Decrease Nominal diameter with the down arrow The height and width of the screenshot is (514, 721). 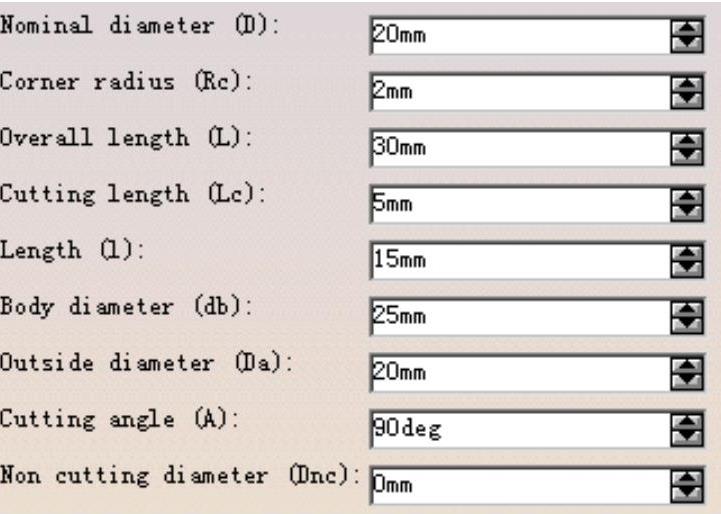coord(687,41)
